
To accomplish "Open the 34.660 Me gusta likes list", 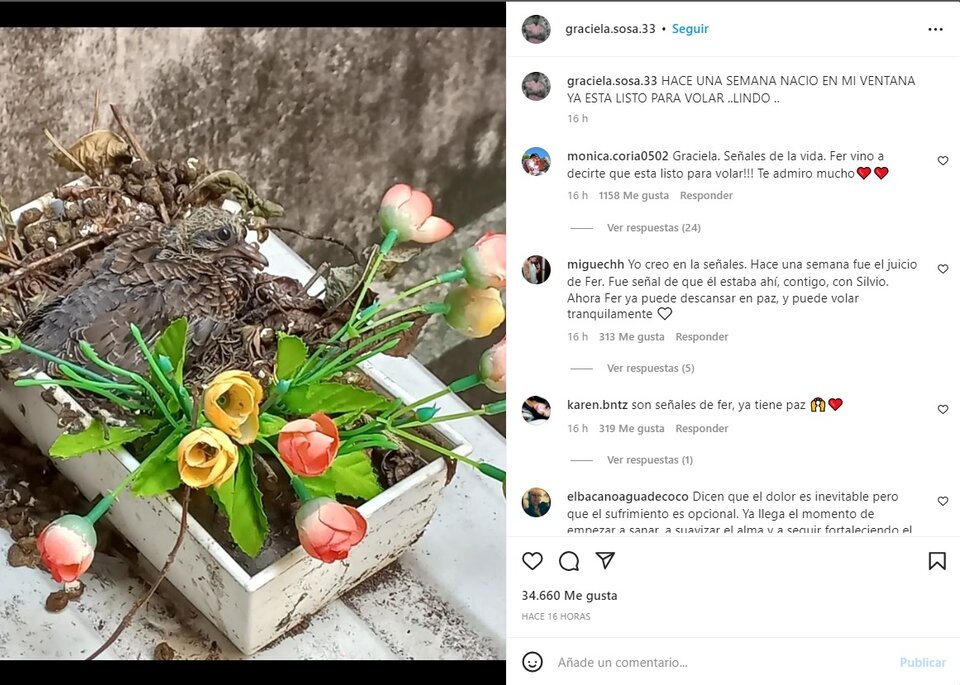I will point(569,595).
